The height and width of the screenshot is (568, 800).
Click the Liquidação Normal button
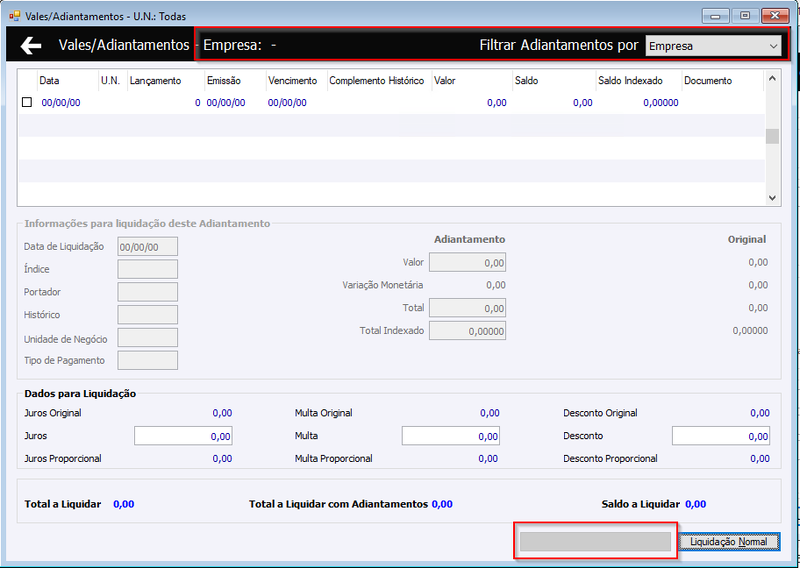tap(729, 541)
